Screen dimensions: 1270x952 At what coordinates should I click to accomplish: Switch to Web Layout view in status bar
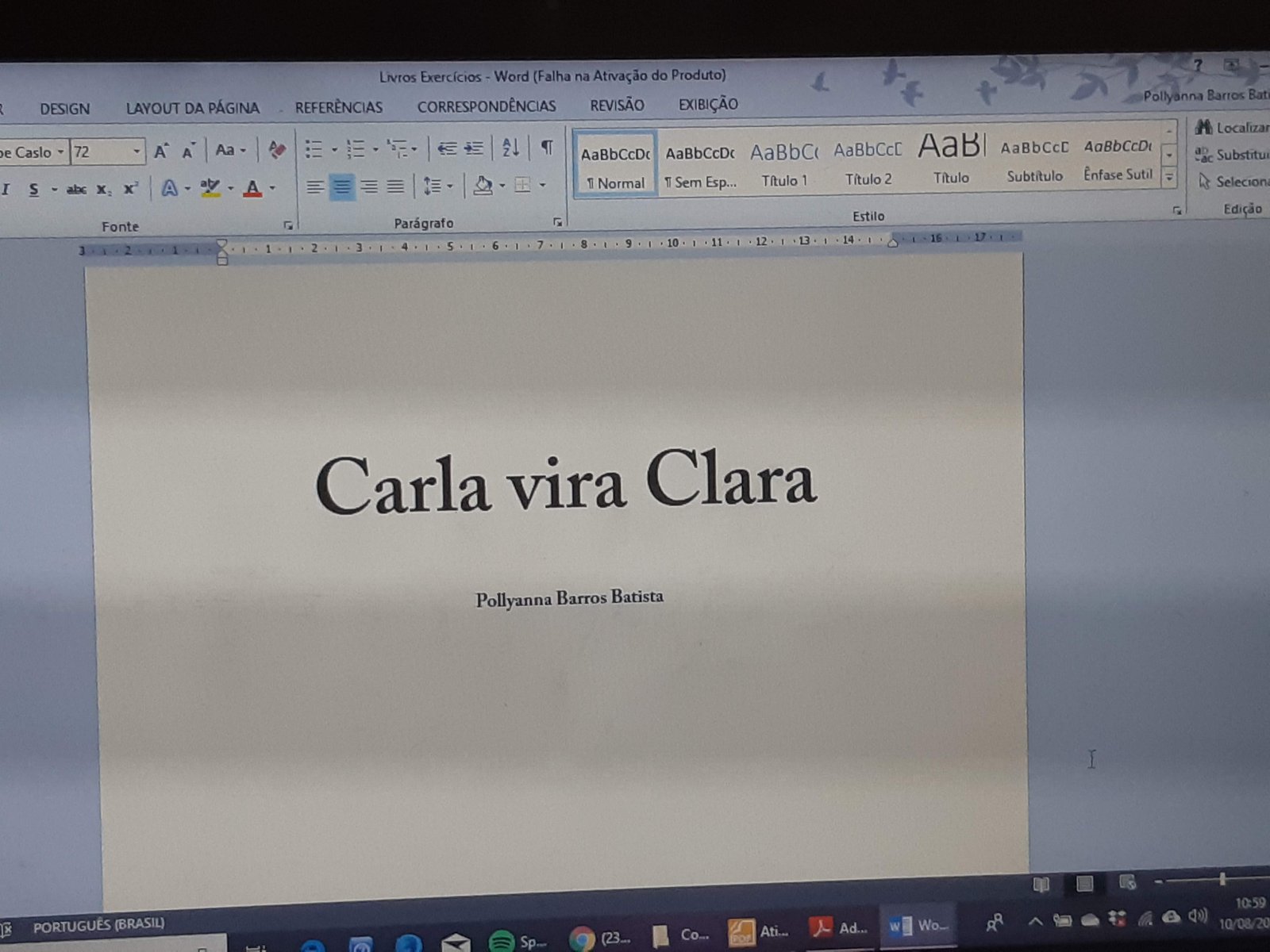tap(1127, 882)
